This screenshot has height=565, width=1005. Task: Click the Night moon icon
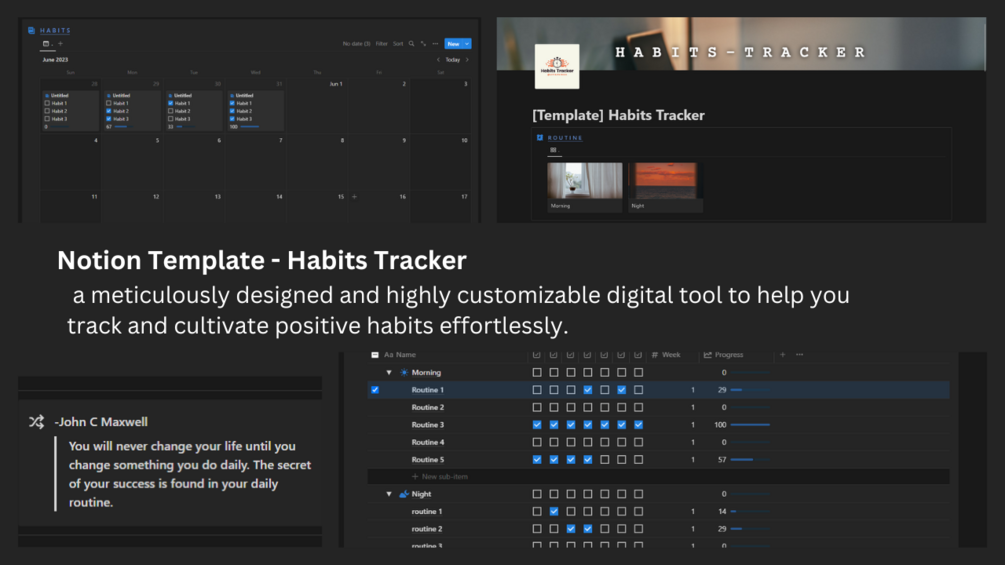pos(404,494)
